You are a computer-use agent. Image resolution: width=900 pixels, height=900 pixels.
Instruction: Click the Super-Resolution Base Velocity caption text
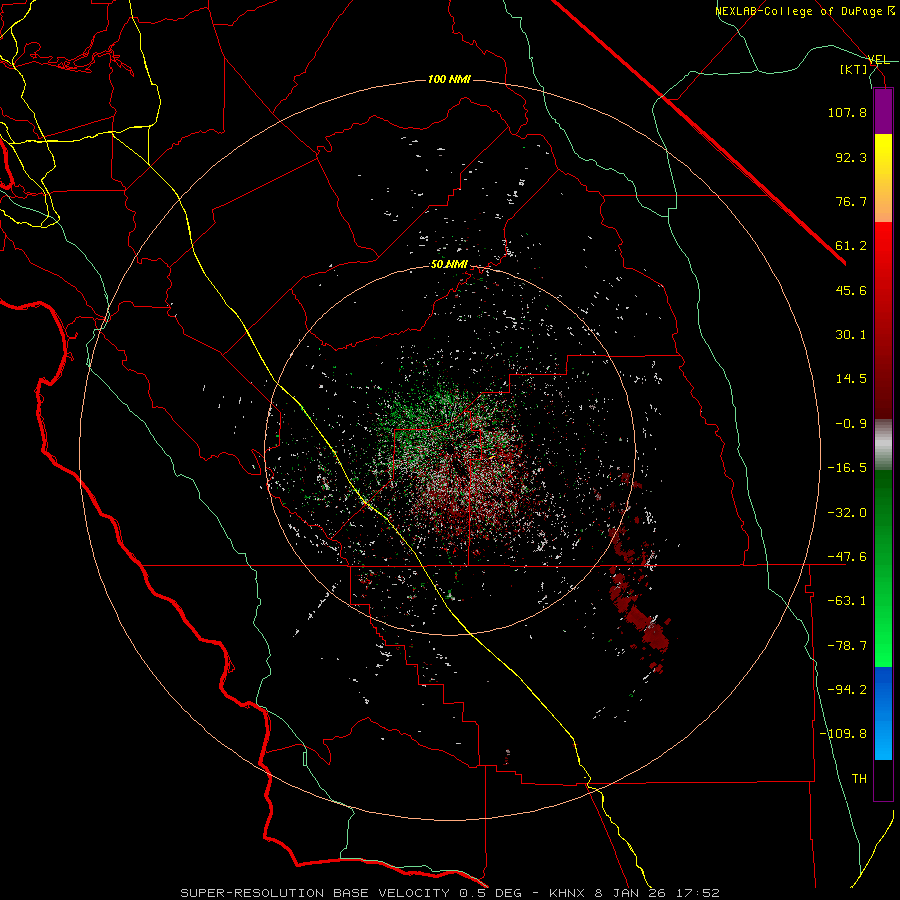449,893
